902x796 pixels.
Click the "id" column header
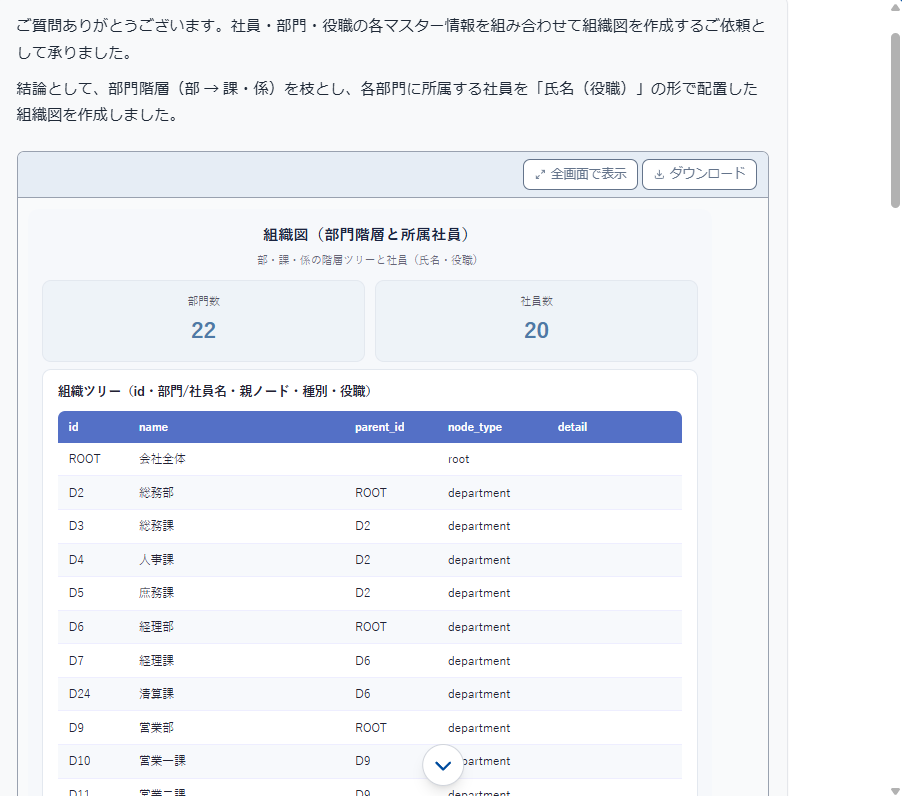[x=74, y=427]
